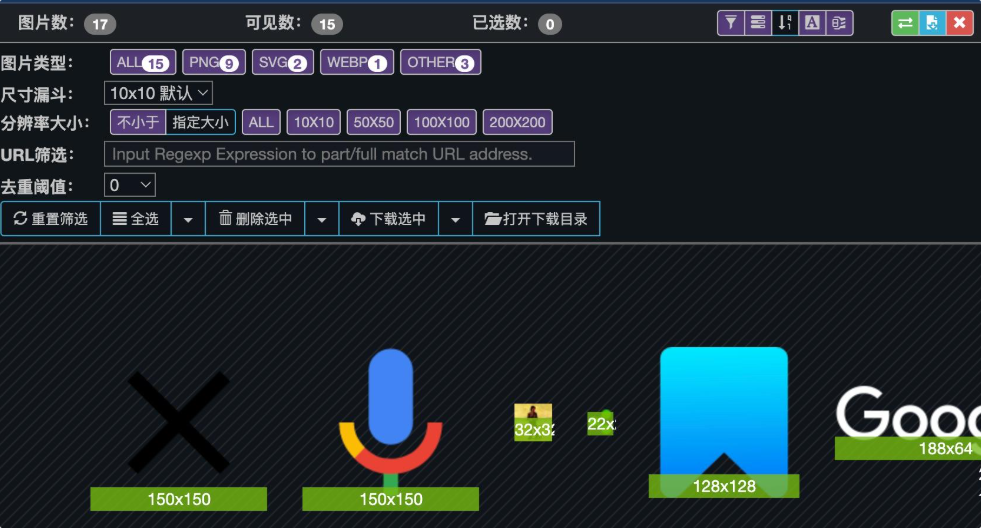Screen dimensions: 981x528
Task: Click 打开下载目录 open download folder button
Action: pyautogui.click(x=536, y=218)
